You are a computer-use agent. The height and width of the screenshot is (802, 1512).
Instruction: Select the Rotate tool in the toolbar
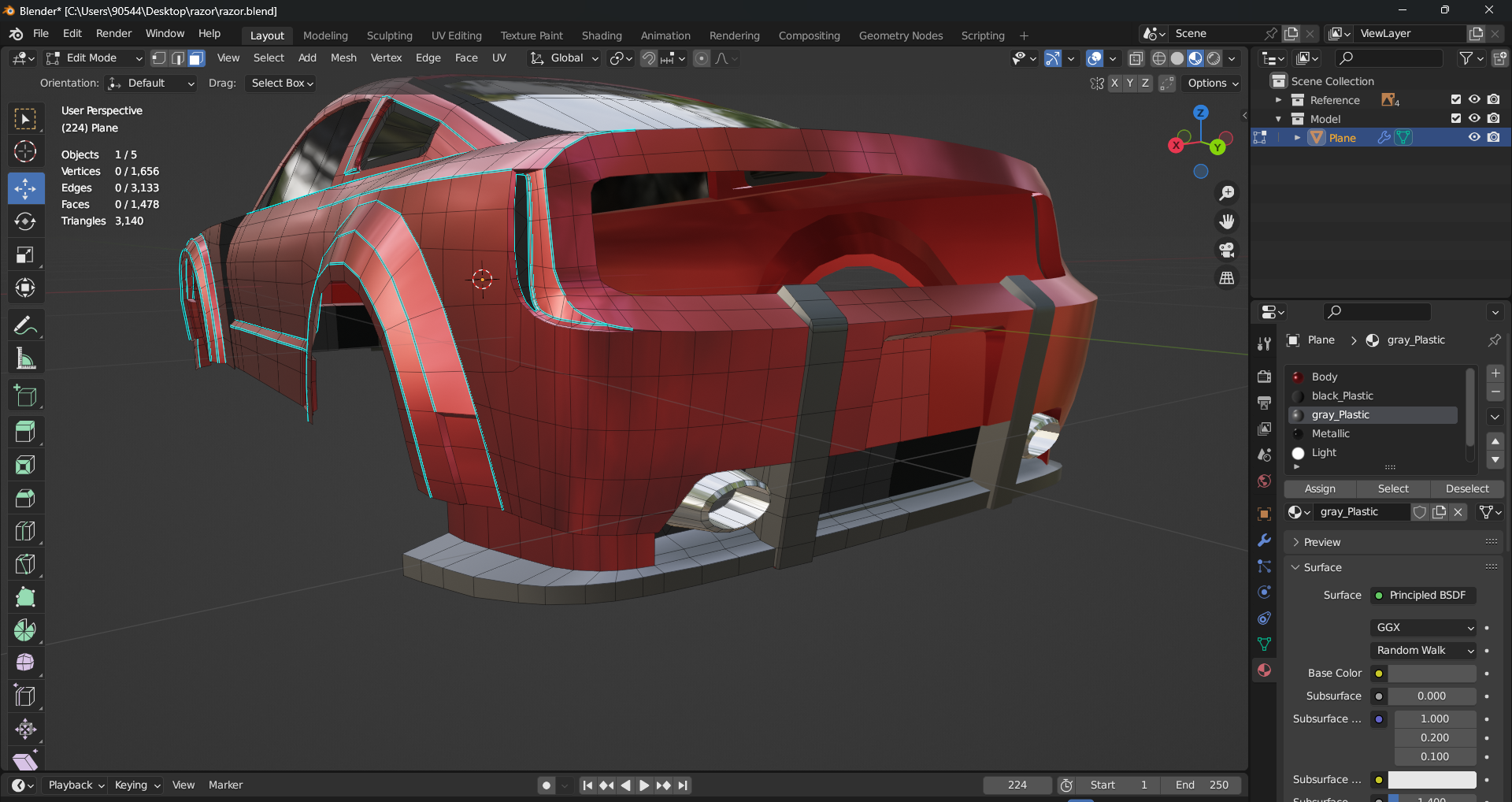click(x=25, y=222)
